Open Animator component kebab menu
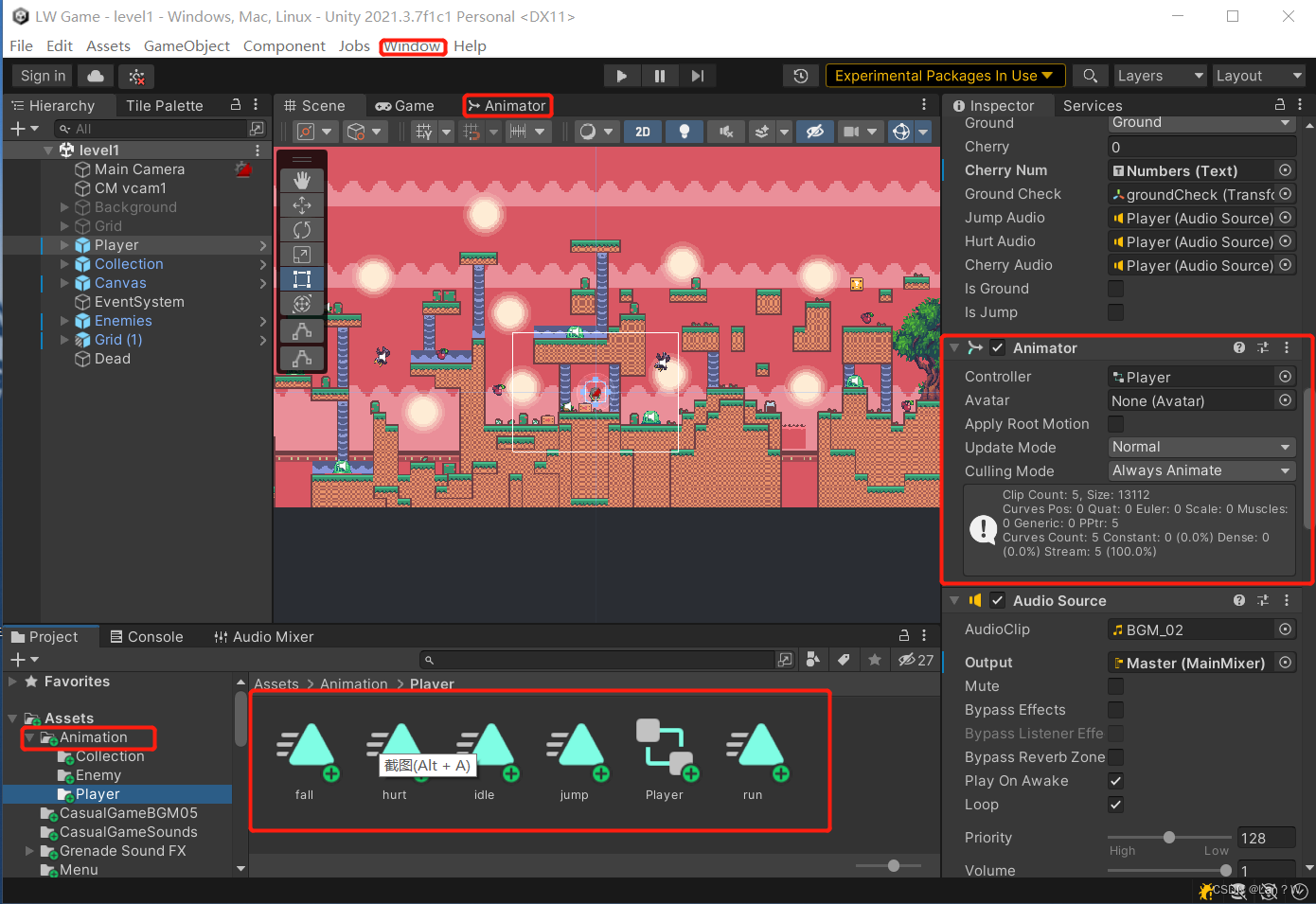The width and height of the screenshot is (1316, 904). click(1287, 348)
